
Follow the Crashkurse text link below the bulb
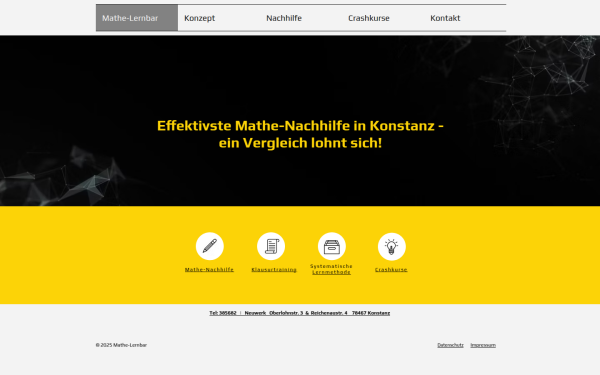[391, 269]
